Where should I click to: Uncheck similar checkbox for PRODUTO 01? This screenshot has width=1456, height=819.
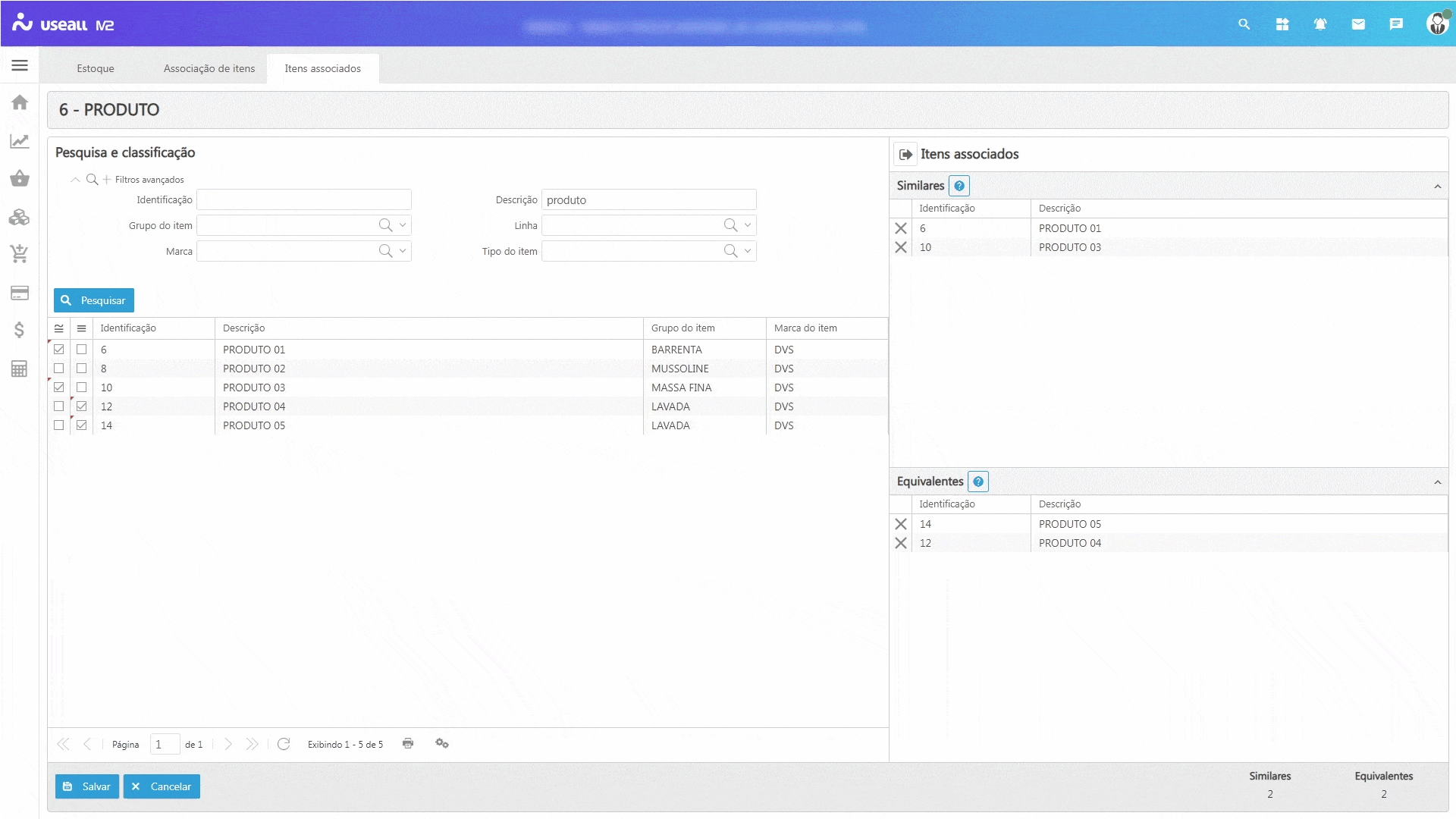[x=59, y=350]
